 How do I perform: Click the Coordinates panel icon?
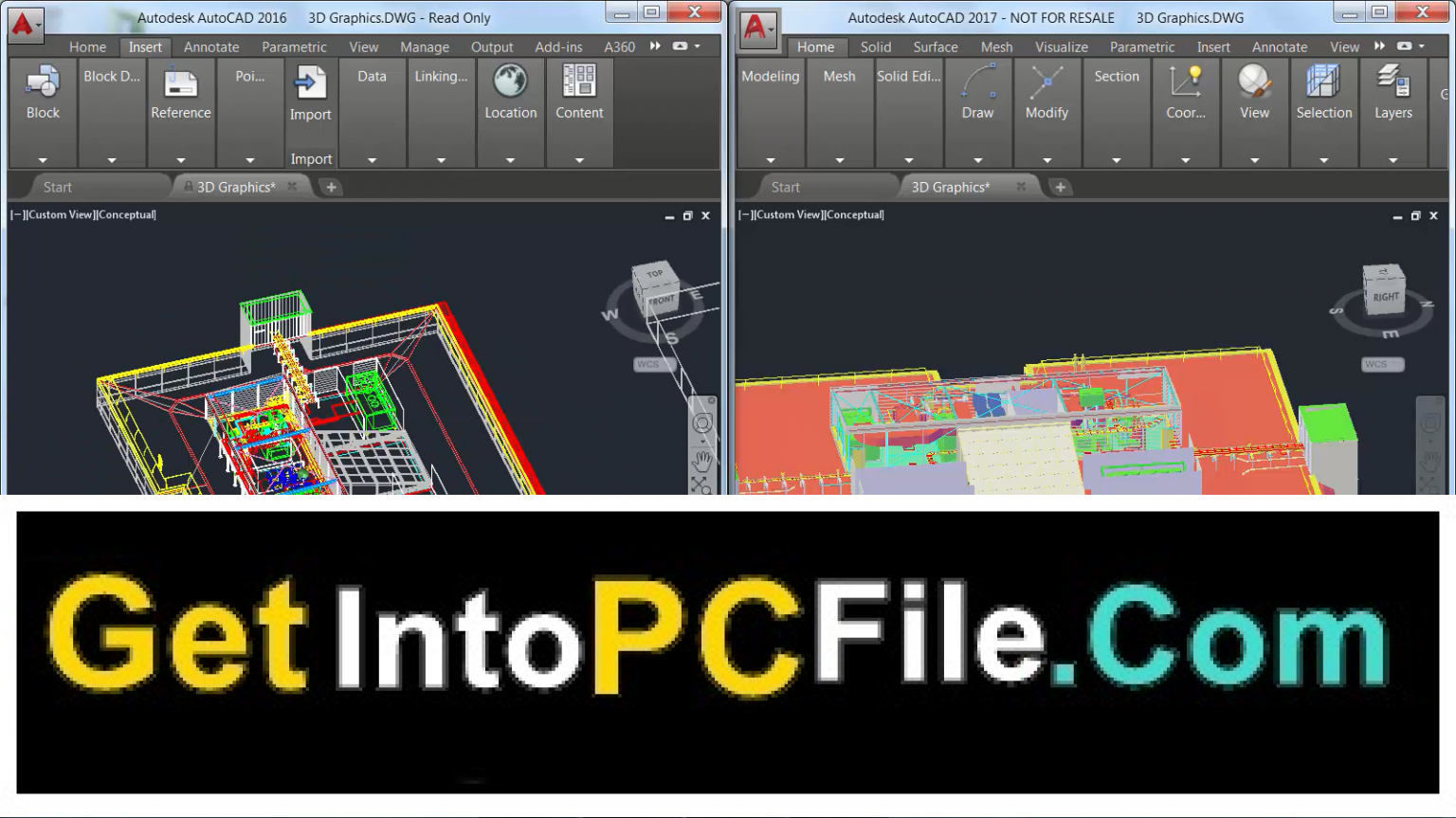pos(1185,82)
